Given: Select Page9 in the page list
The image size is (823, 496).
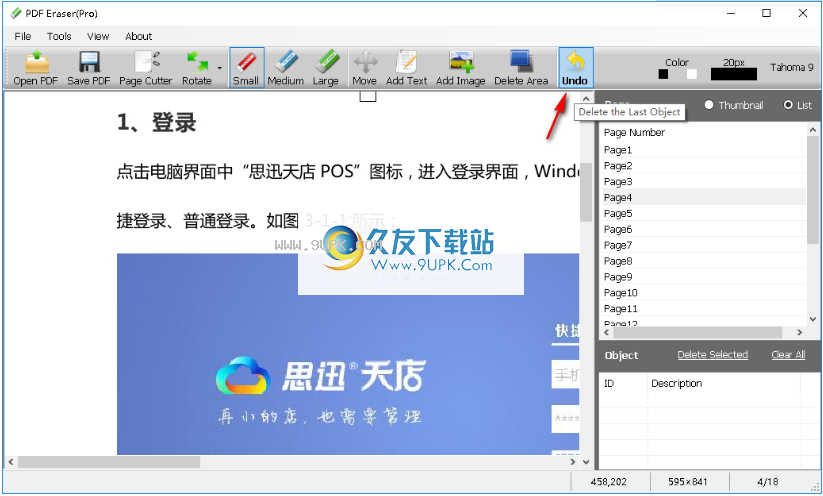Looking at the screenshot, I should [x=702, y=277].
